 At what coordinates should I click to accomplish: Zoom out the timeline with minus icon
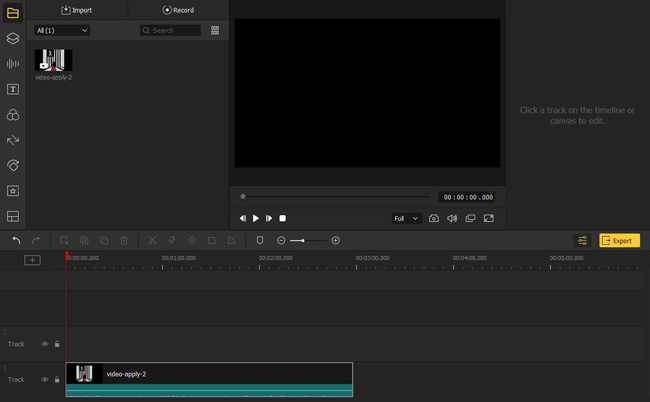[281, 240]
